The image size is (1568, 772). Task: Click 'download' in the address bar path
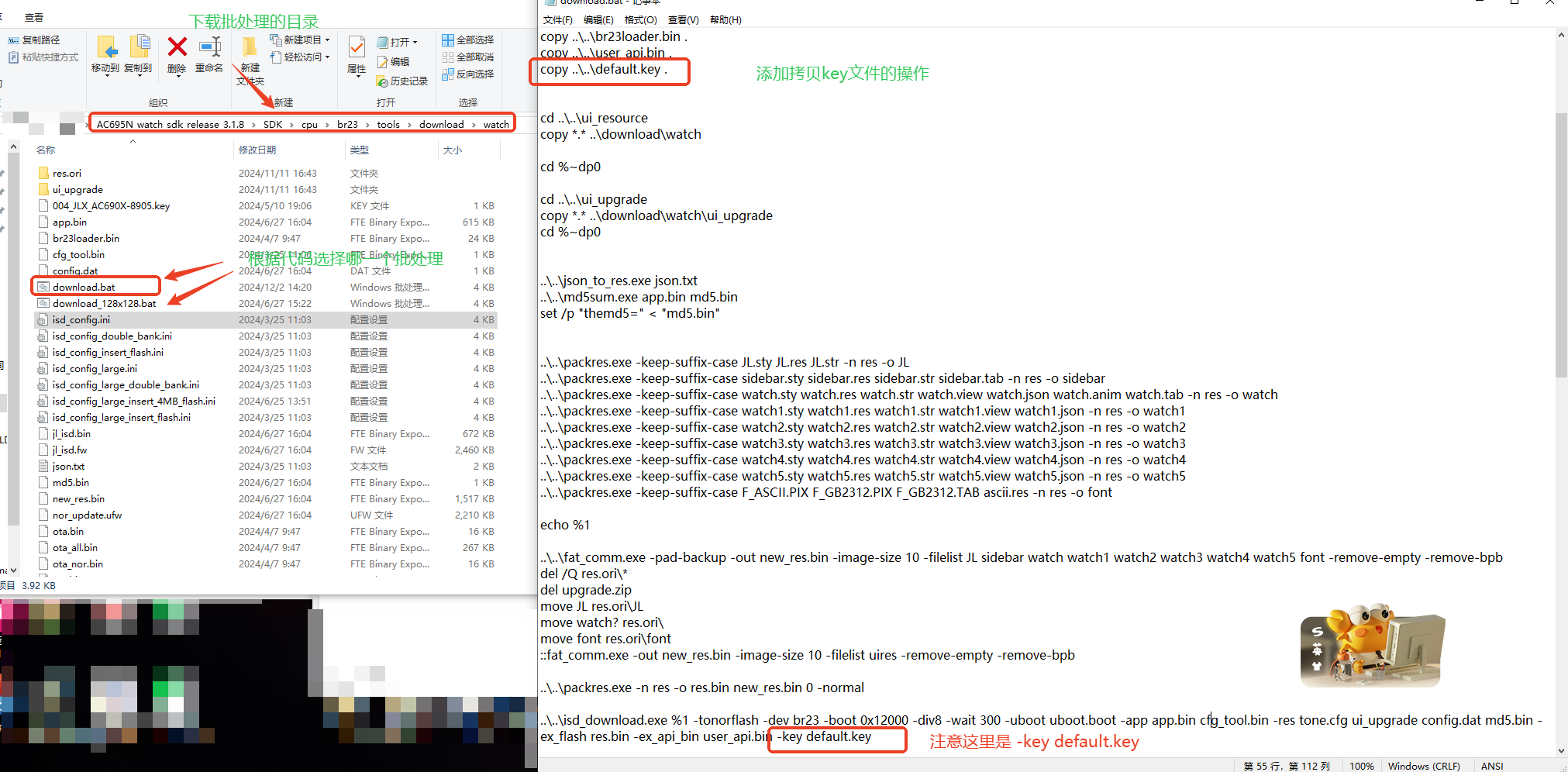442,124
